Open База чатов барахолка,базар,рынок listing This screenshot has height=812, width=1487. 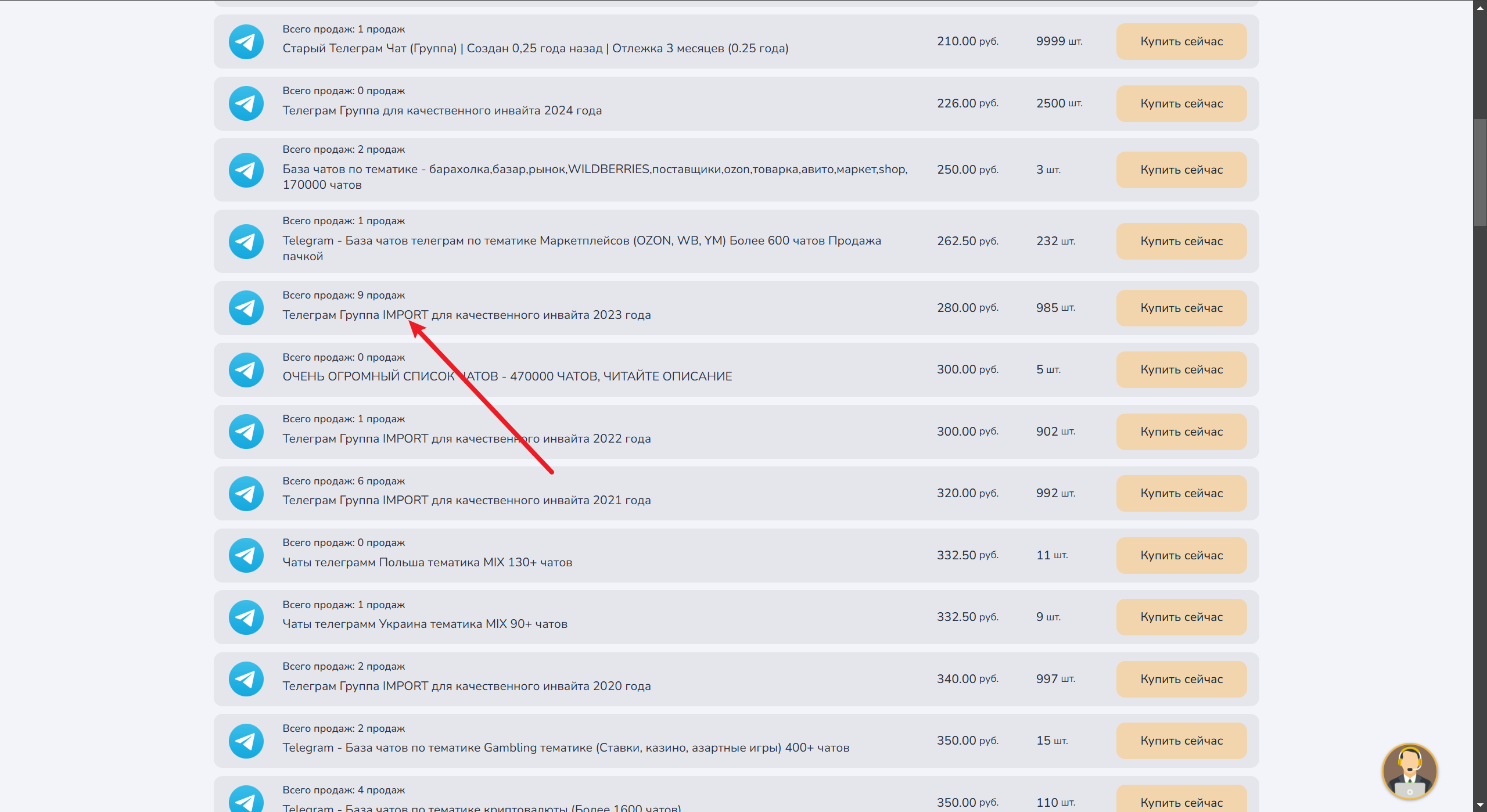(595, 177)
